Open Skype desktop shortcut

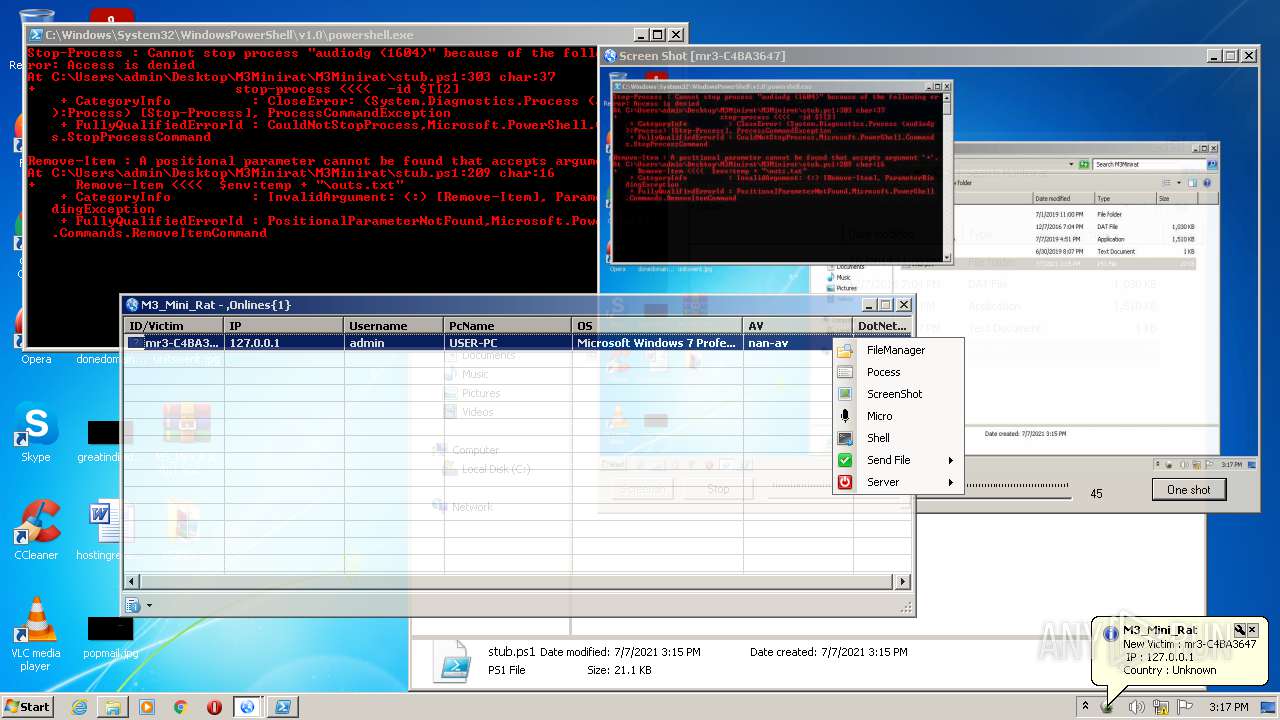pyautogui.click(x=36, y=434)
